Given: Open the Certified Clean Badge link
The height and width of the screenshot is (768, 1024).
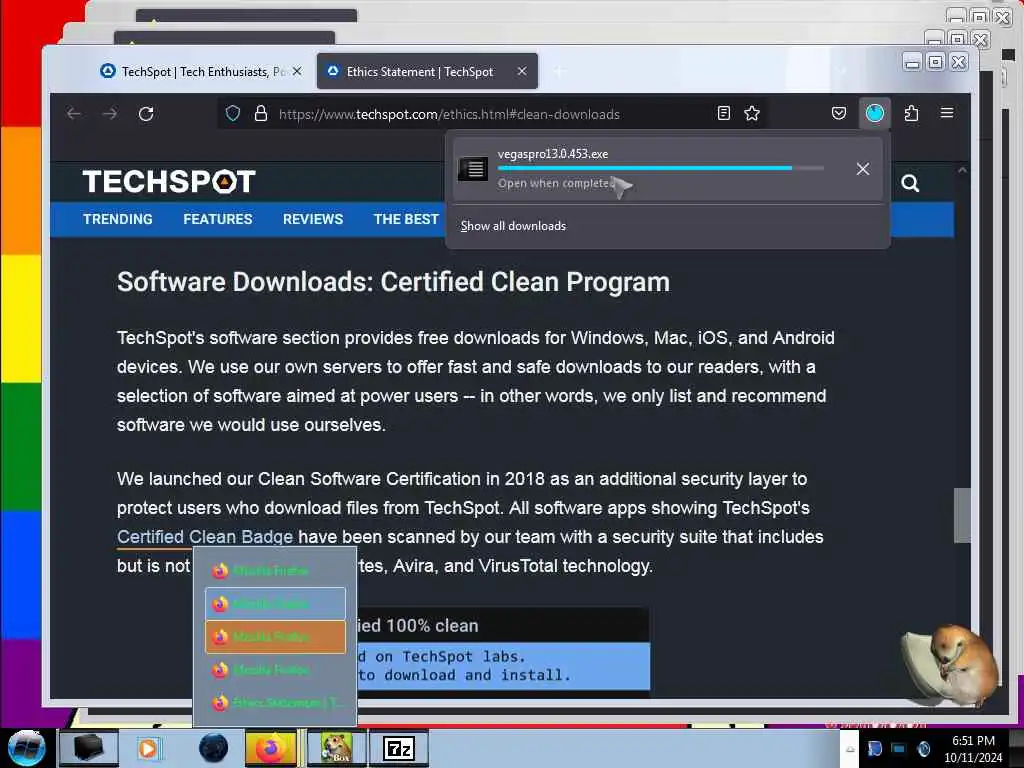Looking at the screenshot, I should 205,537.
